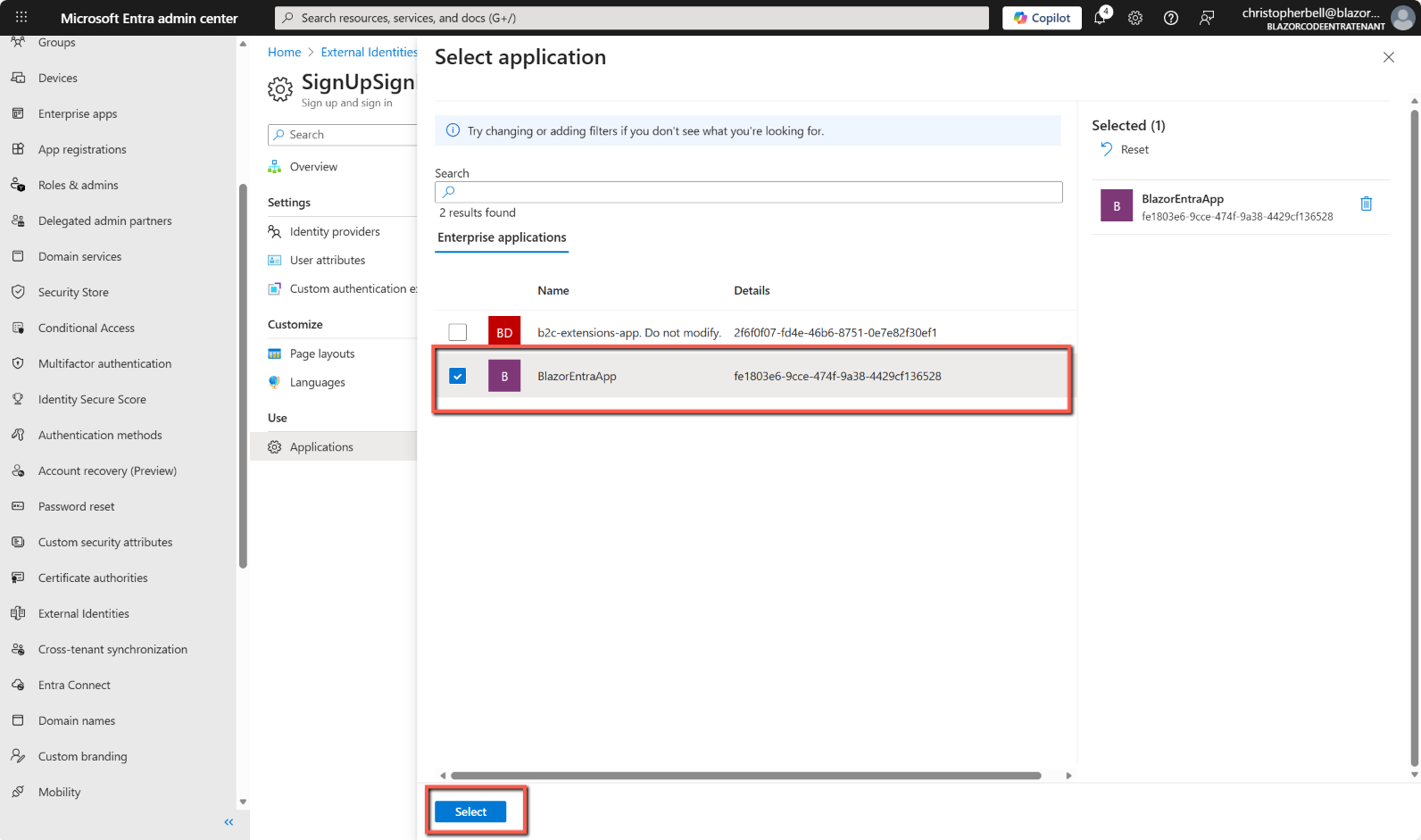Switch to the Enterprise applications tab
The image size is (1421, 840).
tap(502, 237)
